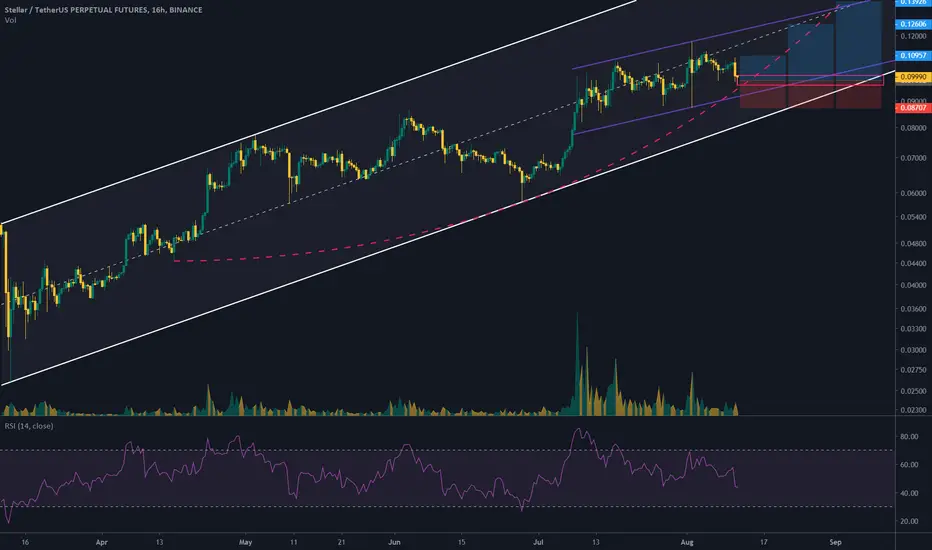Click the 0.04400 price axis label
932x550 pixels.
click(914, 263)
